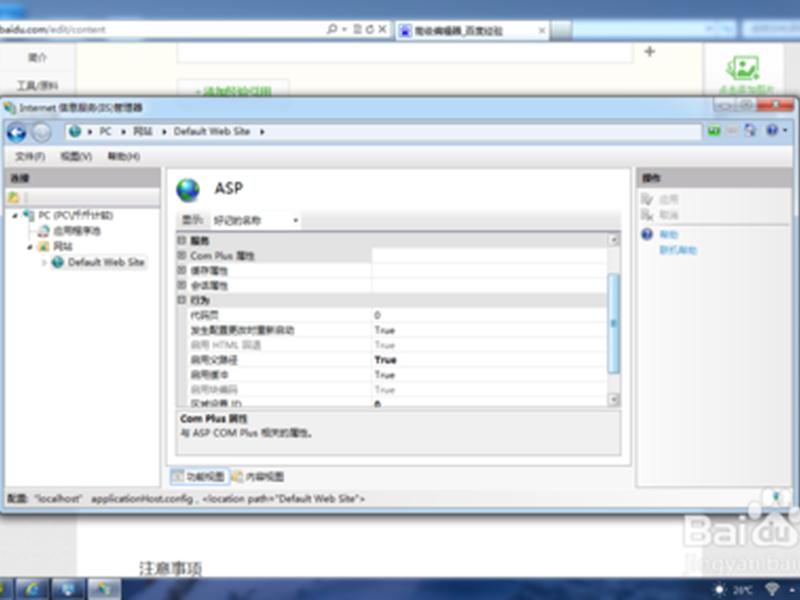800x600 pixels.
Task: Click the Default Web Site breadcrumb segment
Action: (x=212, y=132)
